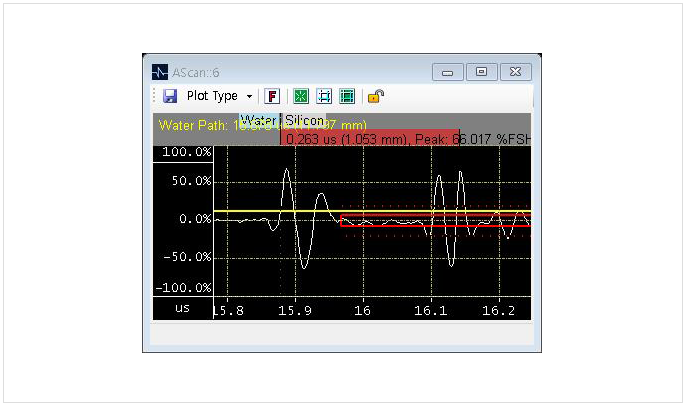Click the 16.2 time axis label

(499, 311)
